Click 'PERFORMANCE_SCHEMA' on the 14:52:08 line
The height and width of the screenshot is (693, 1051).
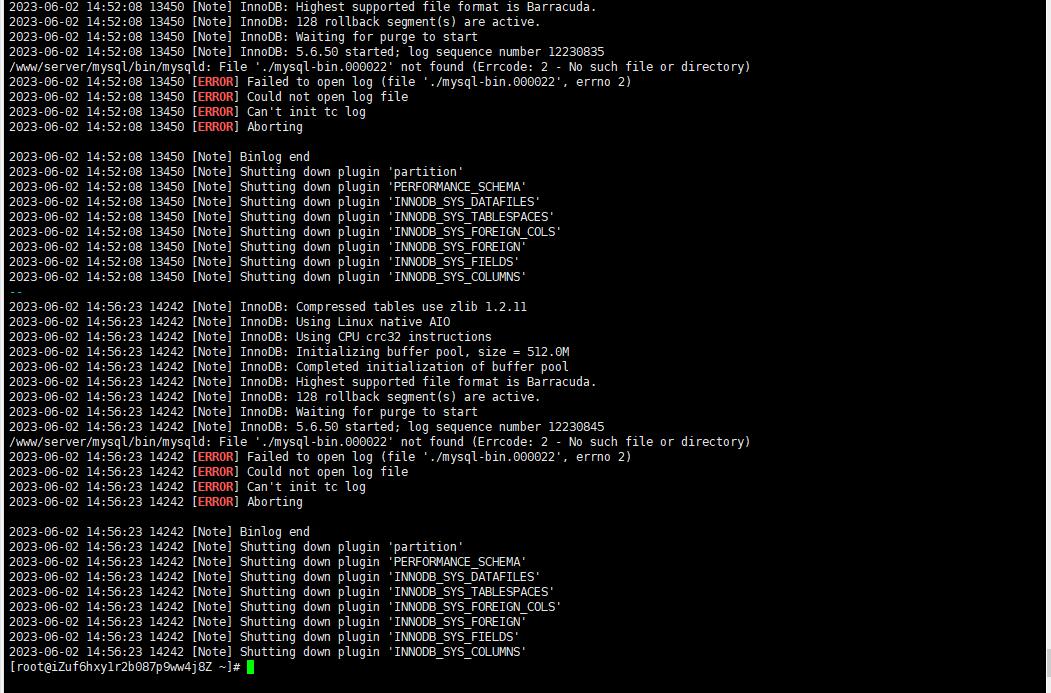(x=457, y=187)
